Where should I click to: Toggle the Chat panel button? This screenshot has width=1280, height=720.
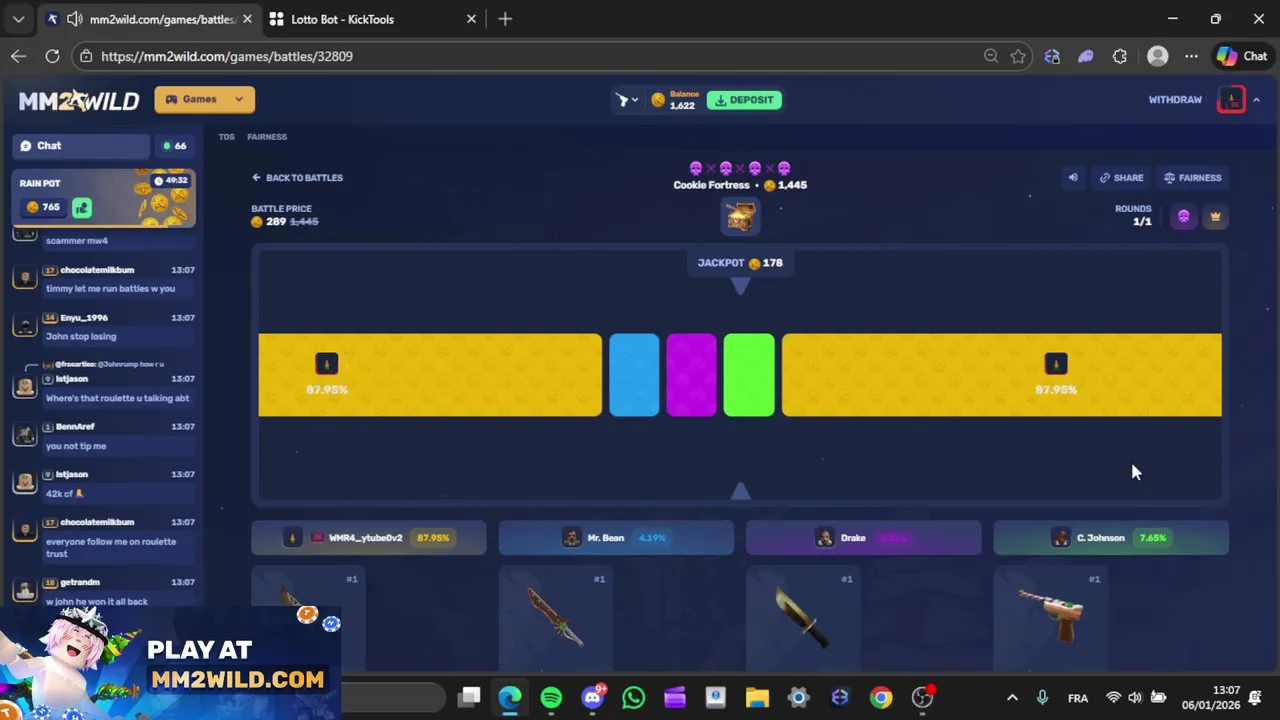click(80, 146)
